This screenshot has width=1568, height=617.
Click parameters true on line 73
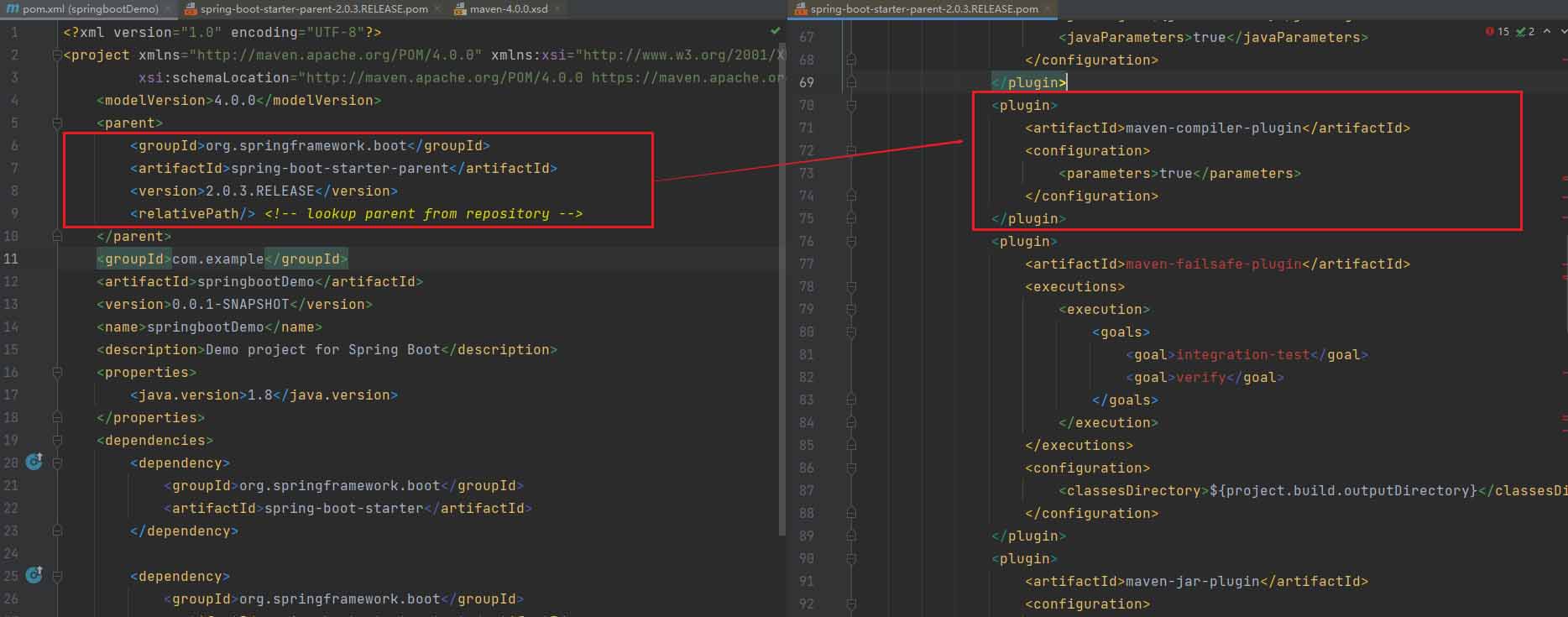point(1179,173)
